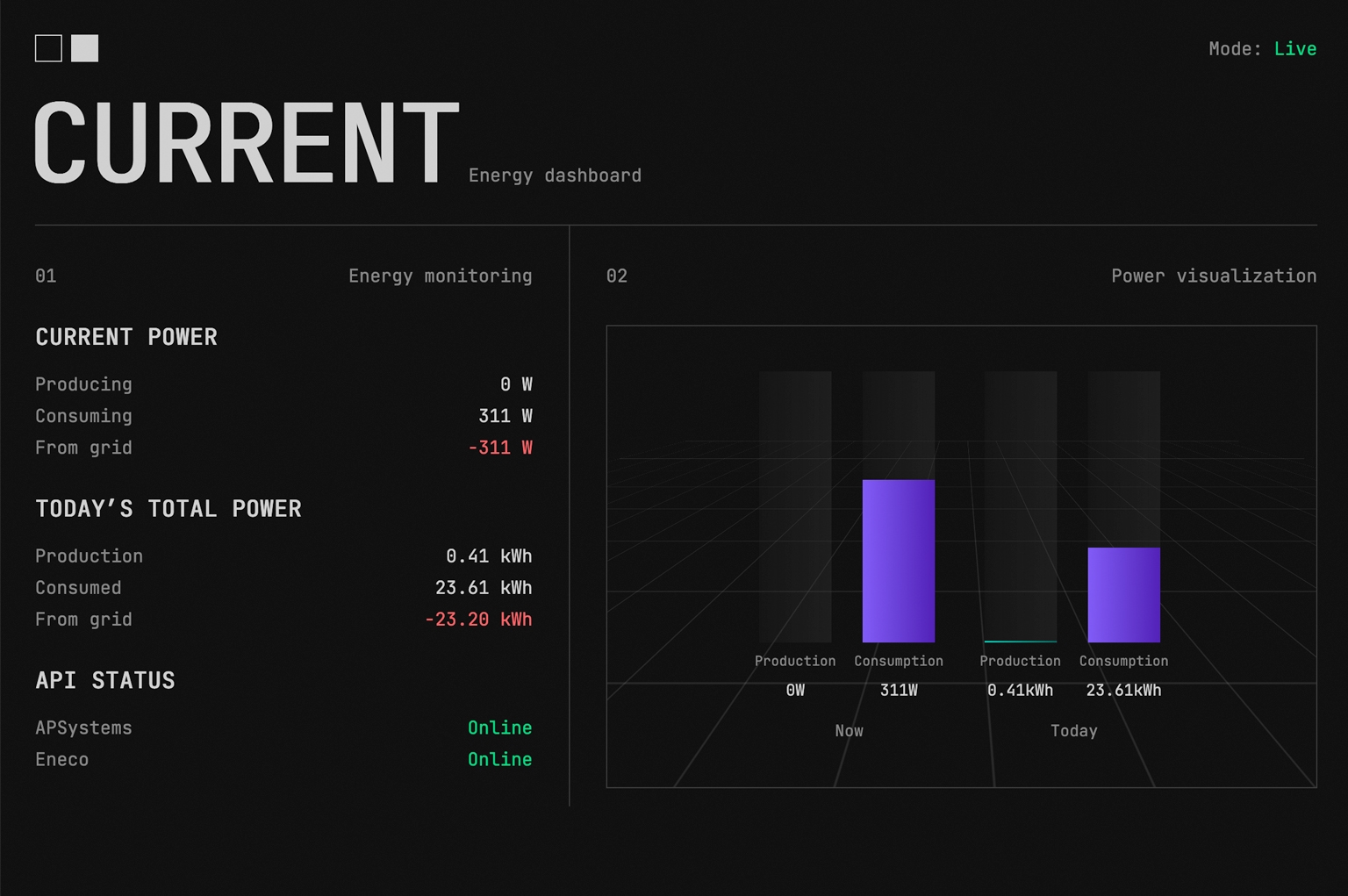Click the Energy monitoring section label

[x=440, y=276]
